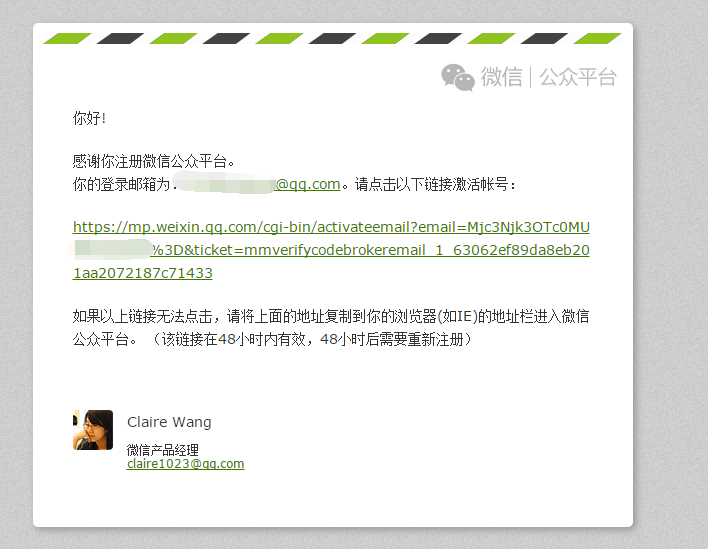708x549 pixels.
Task: Open the @qq.com login email link
Action: point(307,184)
